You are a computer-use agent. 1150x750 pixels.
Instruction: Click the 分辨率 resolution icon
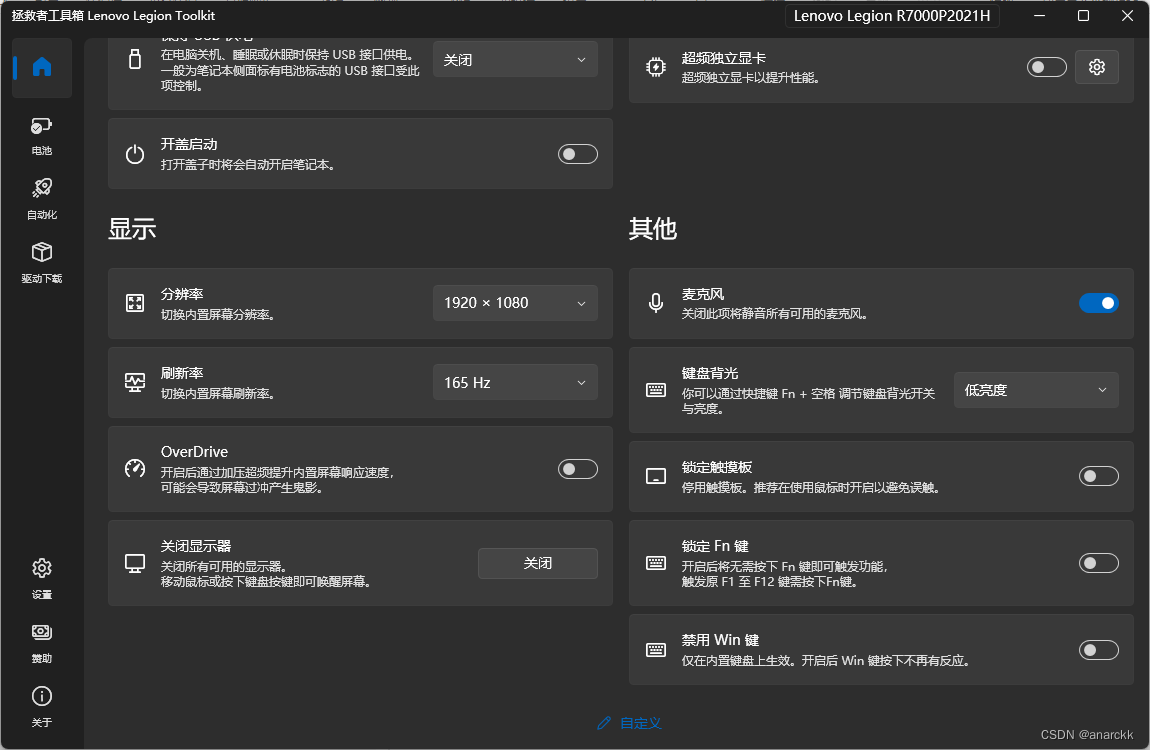tap(135, 303)
